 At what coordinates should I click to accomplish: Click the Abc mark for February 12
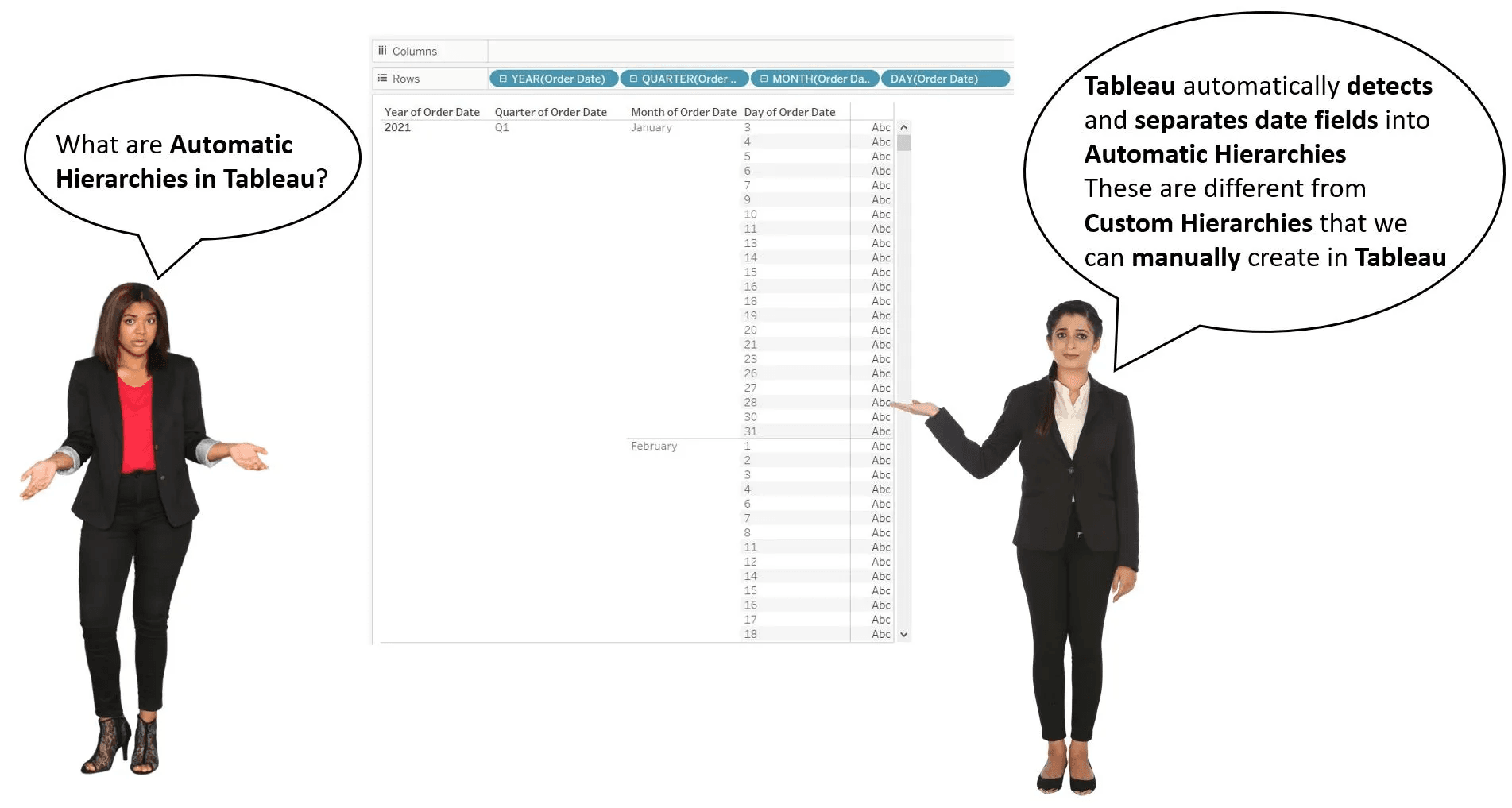(880, 562)
